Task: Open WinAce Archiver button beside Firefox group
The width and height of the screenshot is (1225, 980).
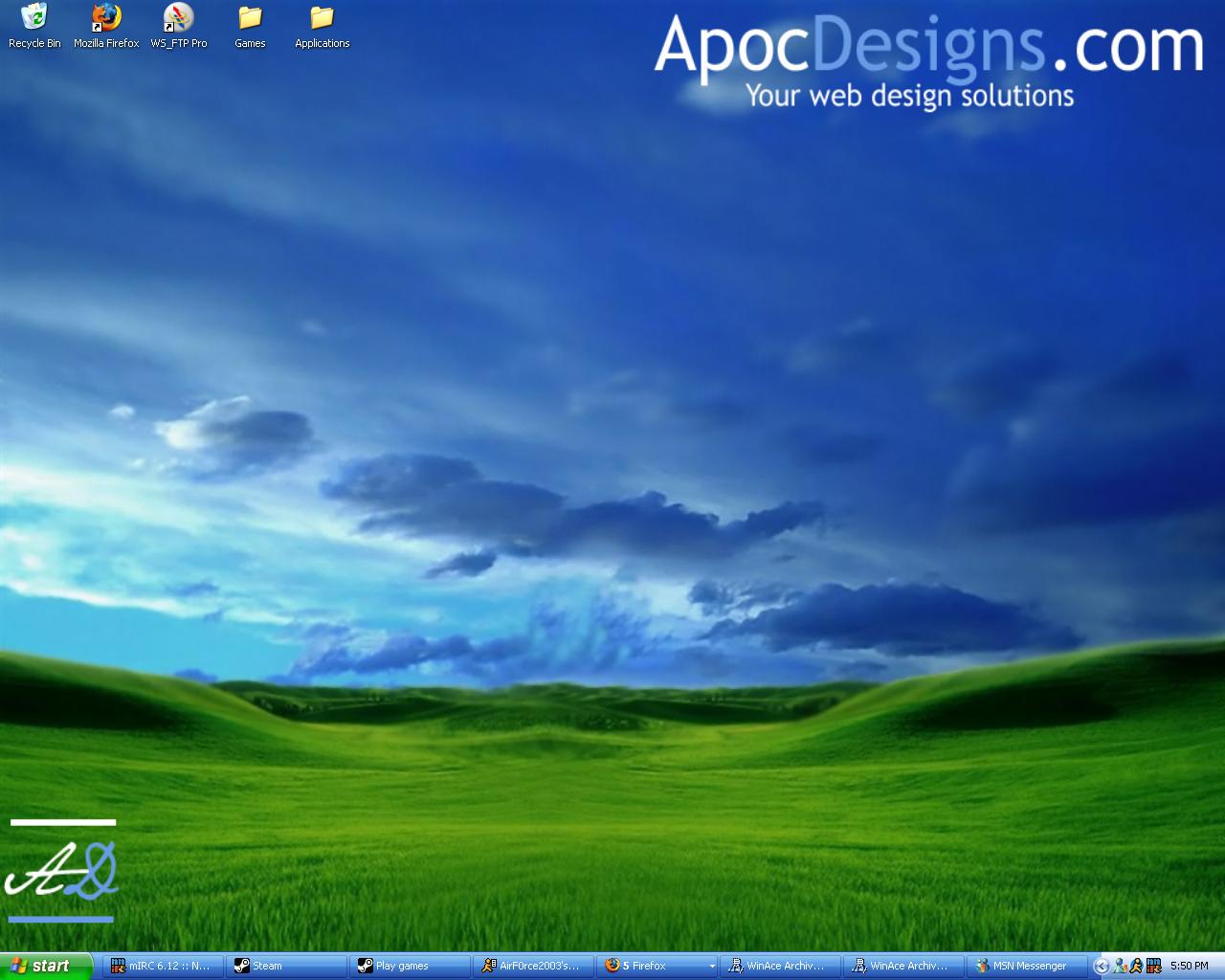Action: click(780, 966)
